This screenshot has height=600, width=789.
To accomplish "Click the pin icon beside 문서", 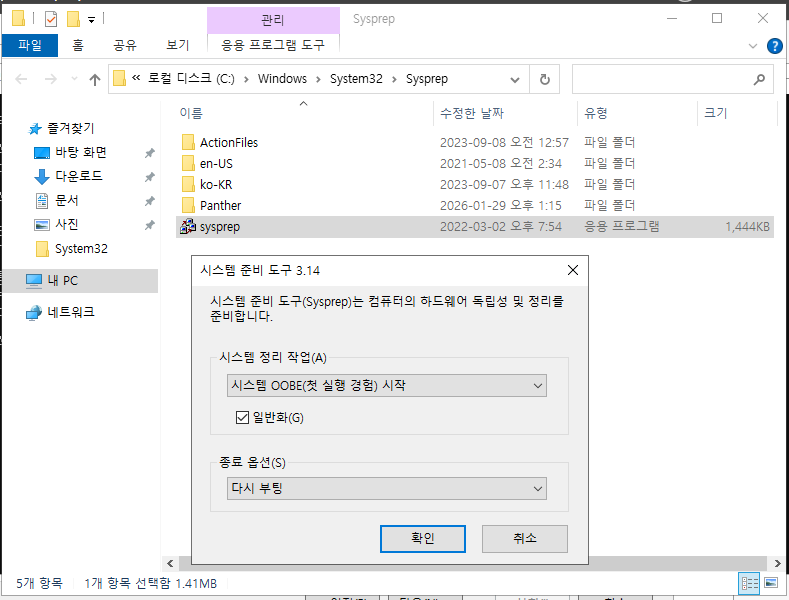I will click(x=149, y=201).
